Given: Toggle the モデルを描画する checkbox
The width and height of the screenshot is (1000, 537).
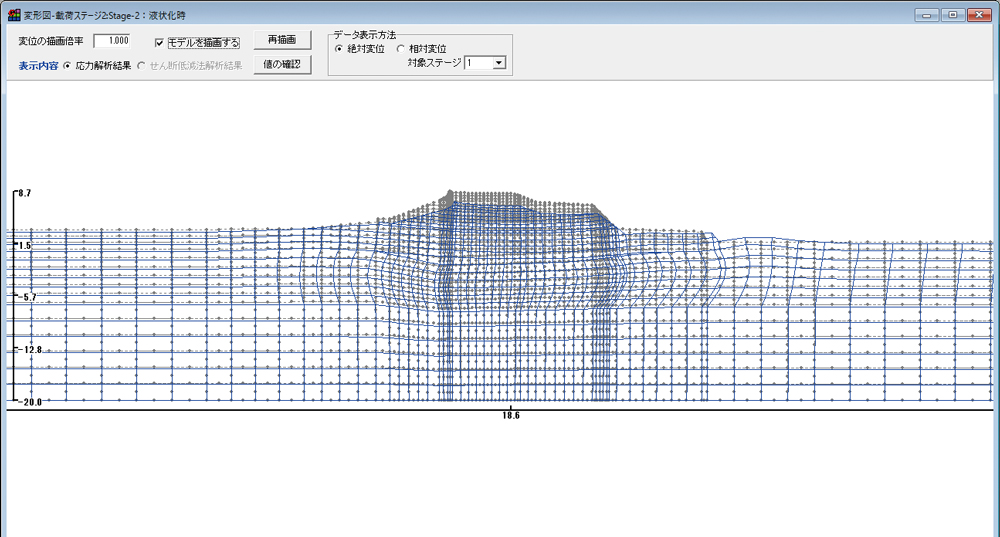Looking at the screenshot, I should click(x=160, y=43).
